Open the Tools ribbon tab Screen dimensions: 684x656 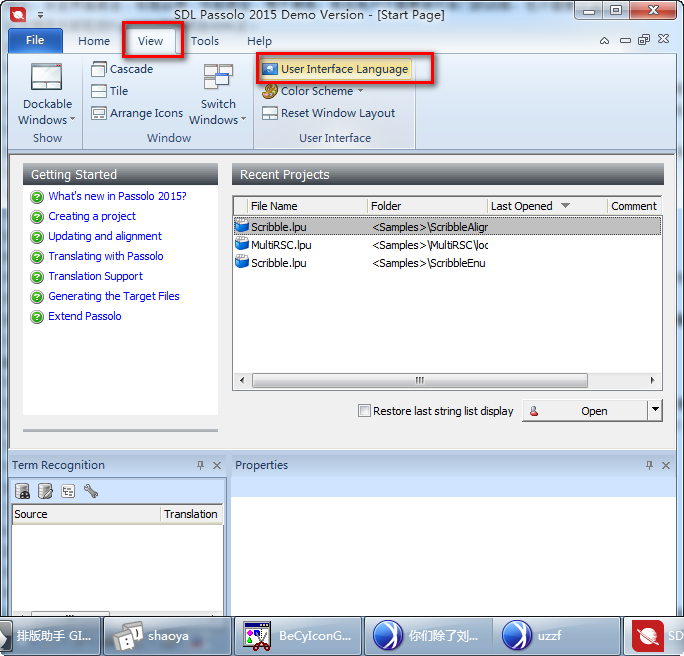[205, 41]
